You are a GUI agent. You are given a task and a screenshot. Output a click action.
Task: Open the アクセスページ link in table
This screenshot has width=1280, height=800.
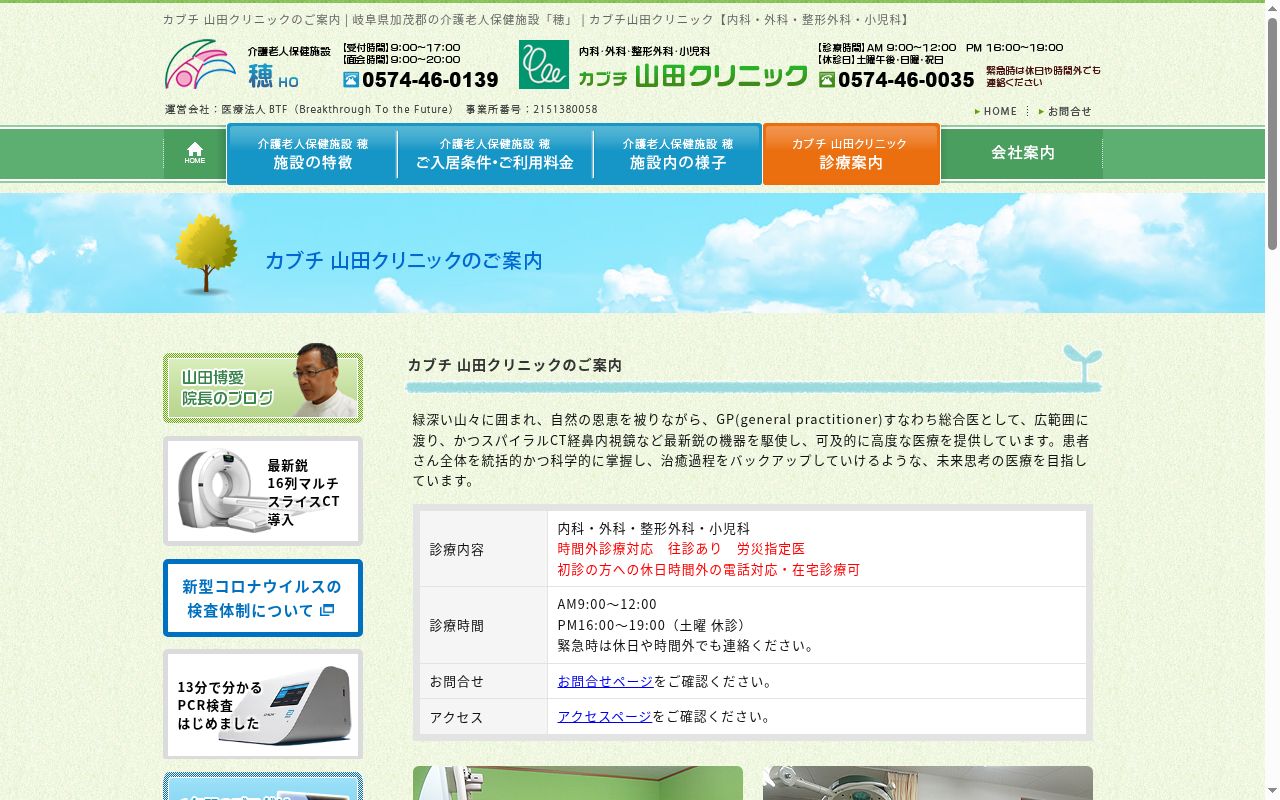point(604,716)
